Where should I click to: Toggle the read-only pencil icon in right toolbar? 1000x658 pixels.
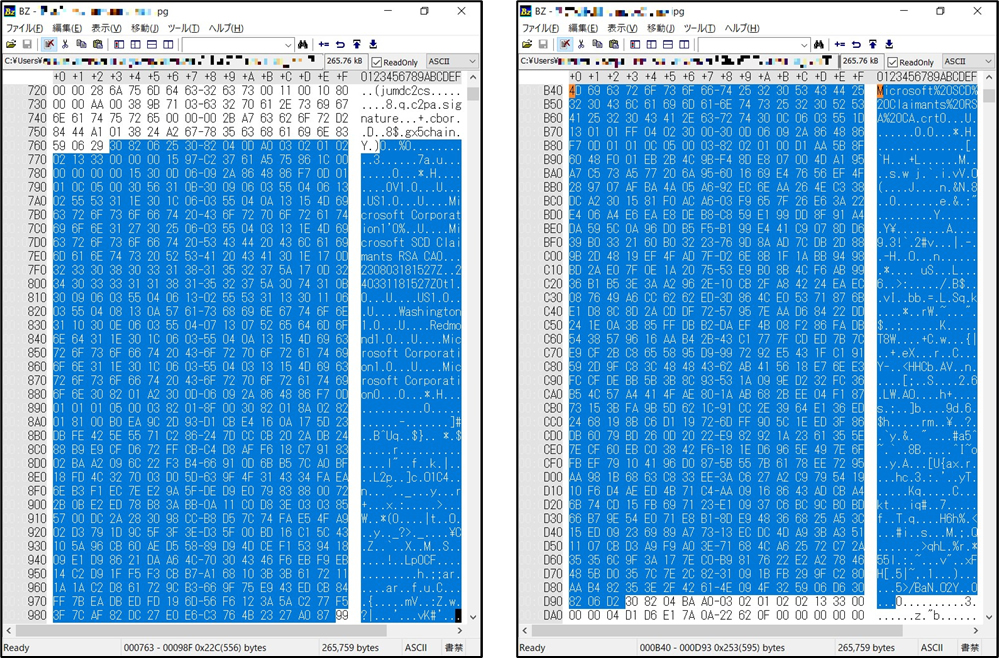click(x=564, y=45)
